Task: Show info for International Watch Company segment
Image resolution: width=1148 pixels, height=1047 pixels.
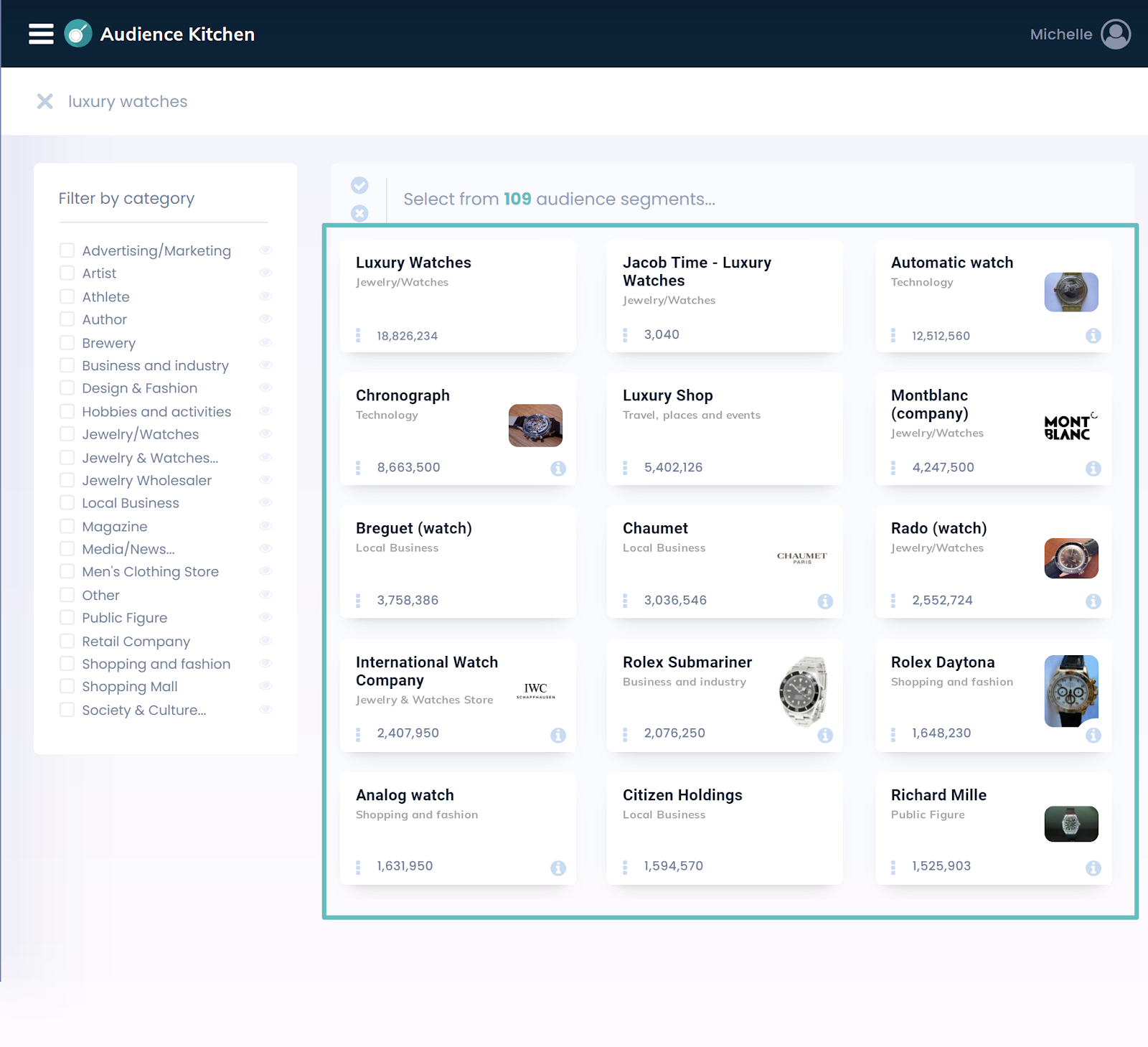Action: click(x=558, y=735)
